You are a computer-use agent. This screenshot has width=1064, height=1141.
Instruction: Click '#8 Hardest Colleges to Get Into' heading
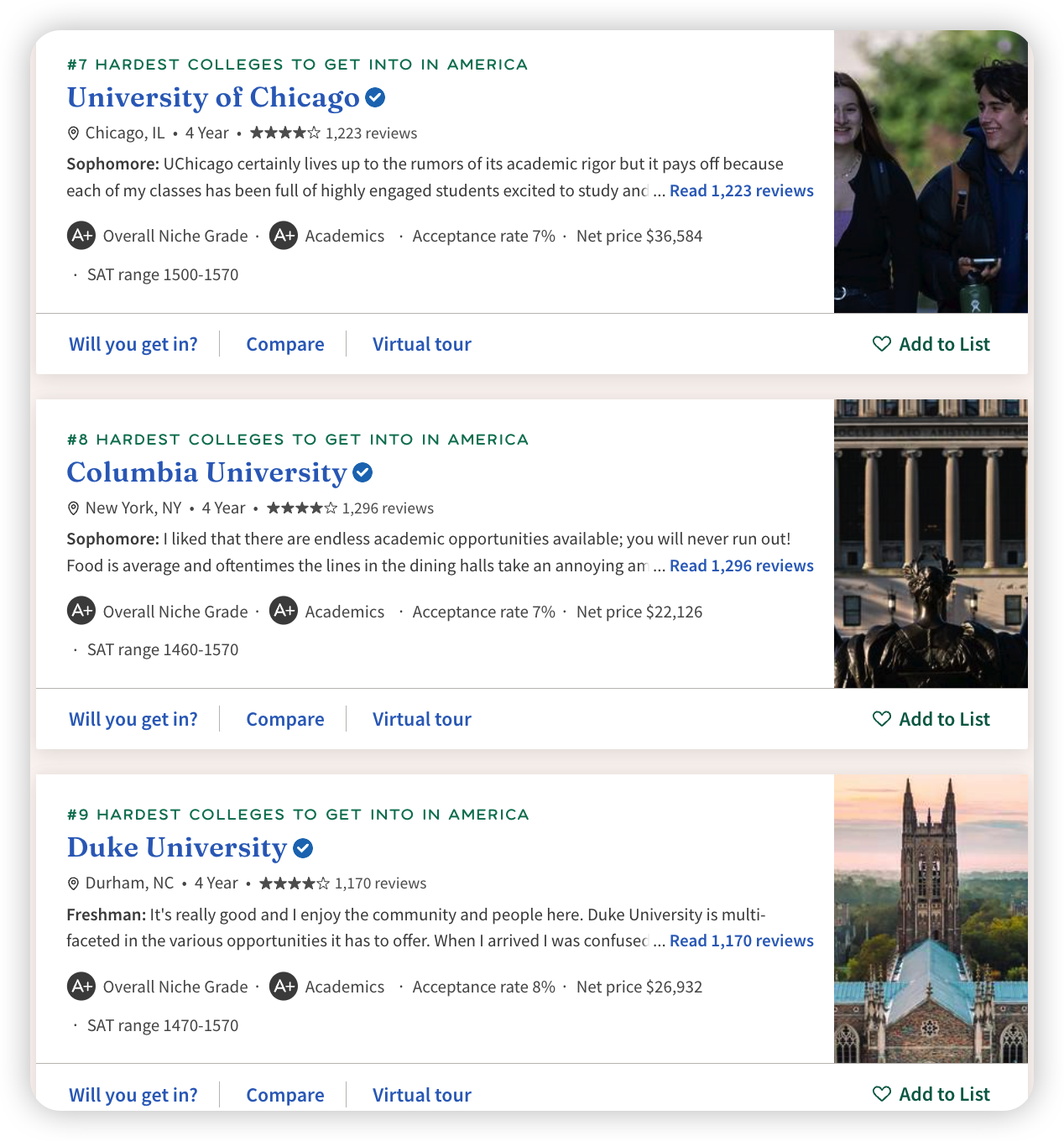(x=298, y=440)
